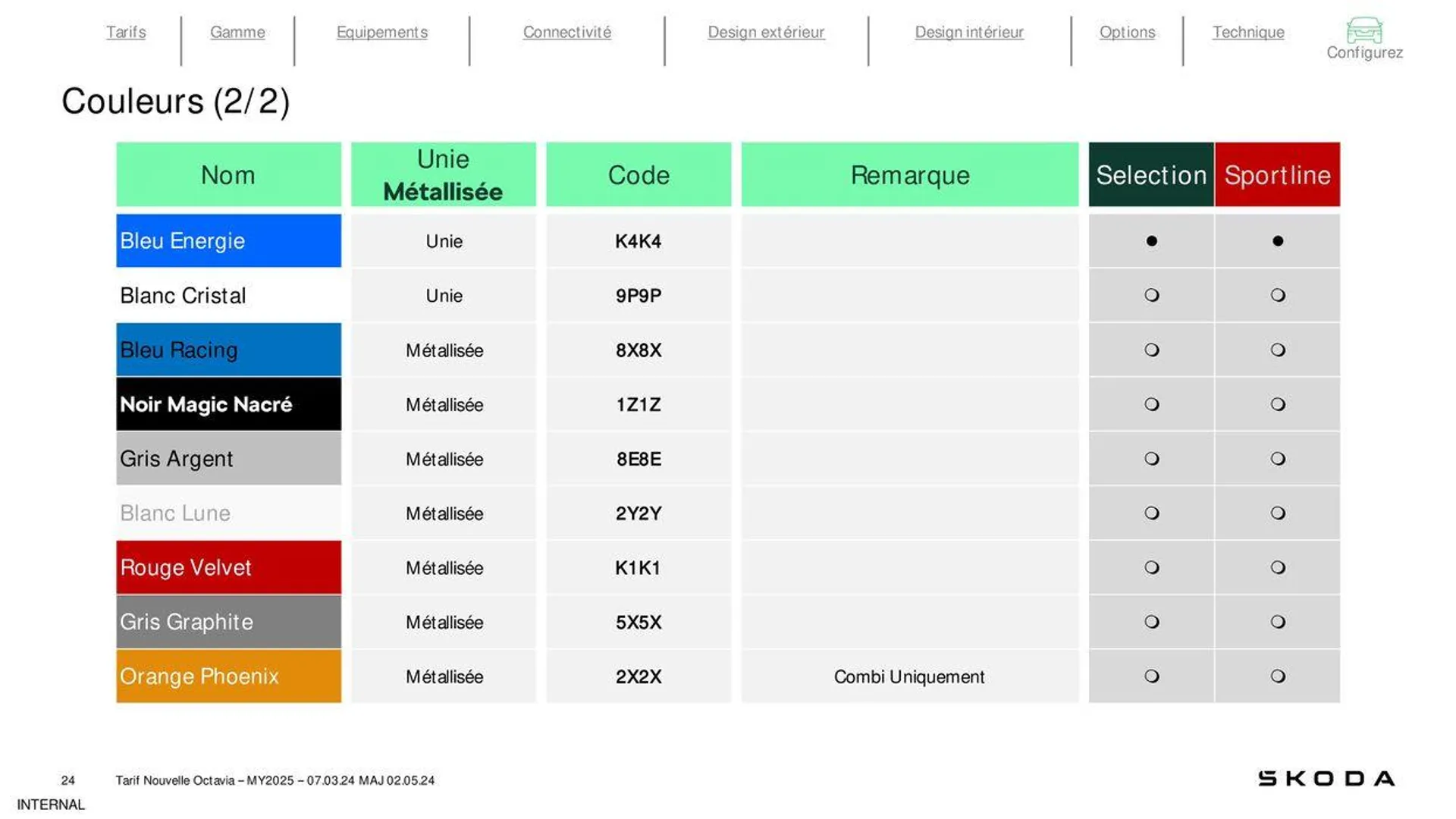Click code 2X2X

639,676
